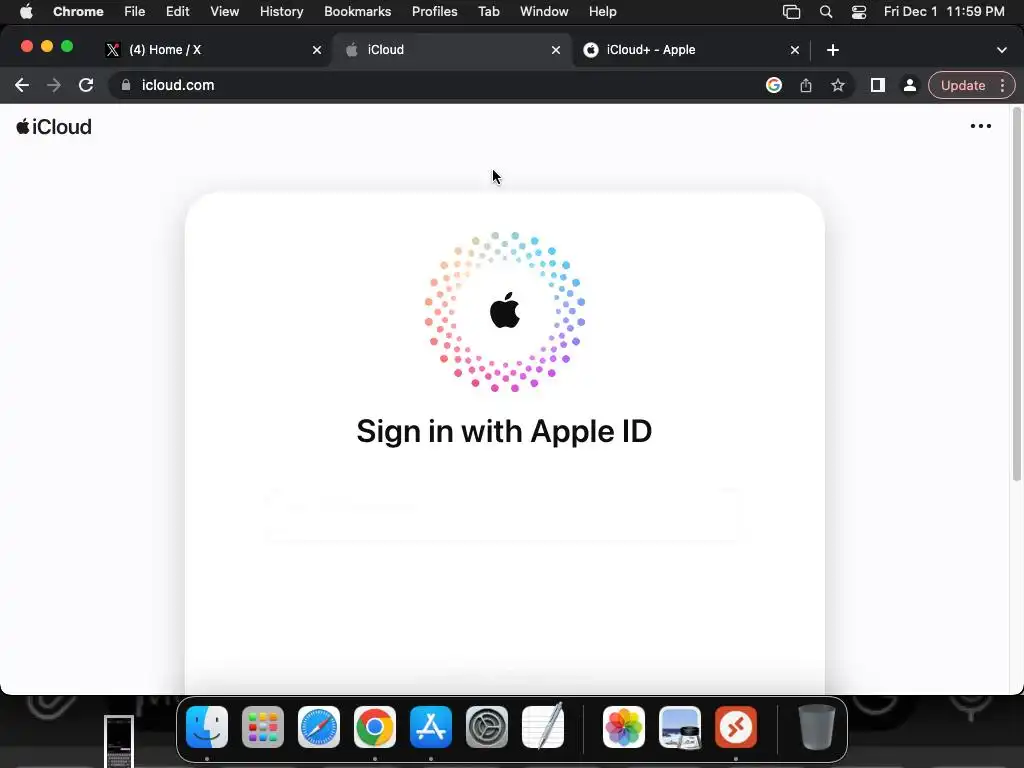
Task: Open the Edit menu
Action: tap(177, 11)
